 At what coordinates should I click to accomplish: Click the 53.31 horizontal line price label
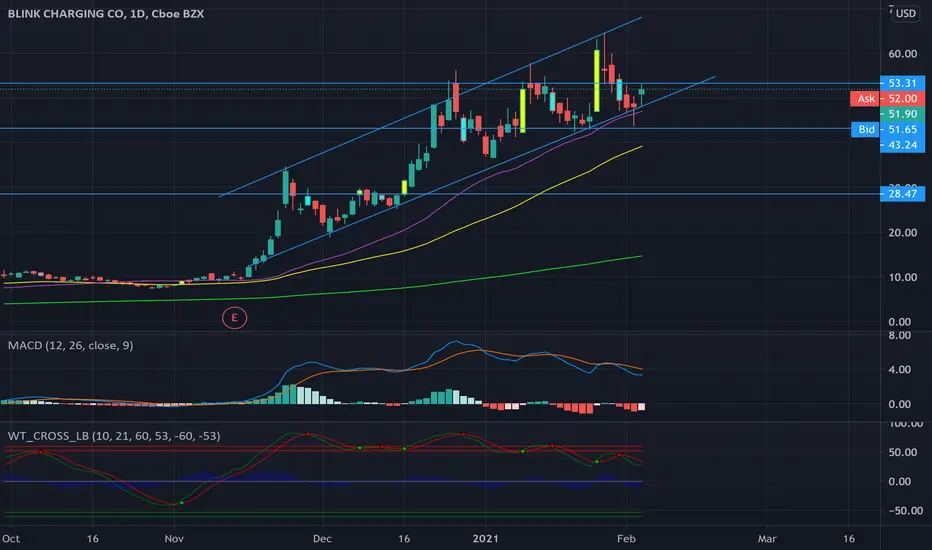[x=902, y=83]
